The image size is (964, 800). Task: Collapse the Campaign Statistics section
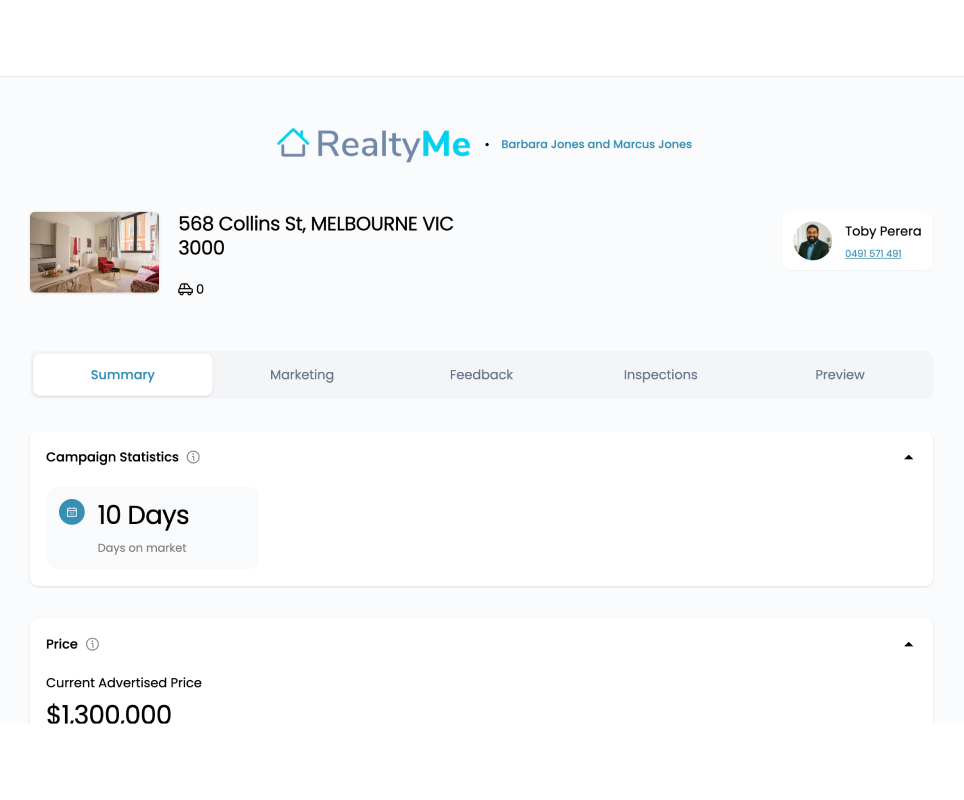[909, 457]
